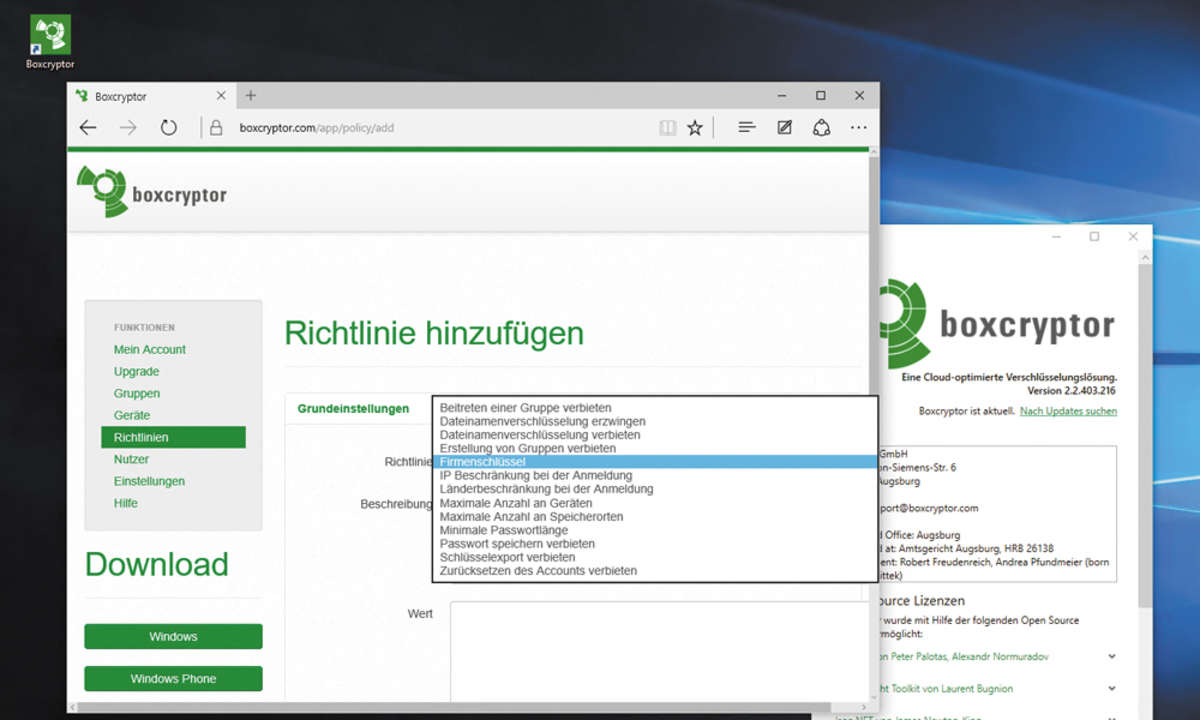Viewport: 1200px width, 720px height.
Task: Go back with the browser back arrow
Action: click(88, 128)
